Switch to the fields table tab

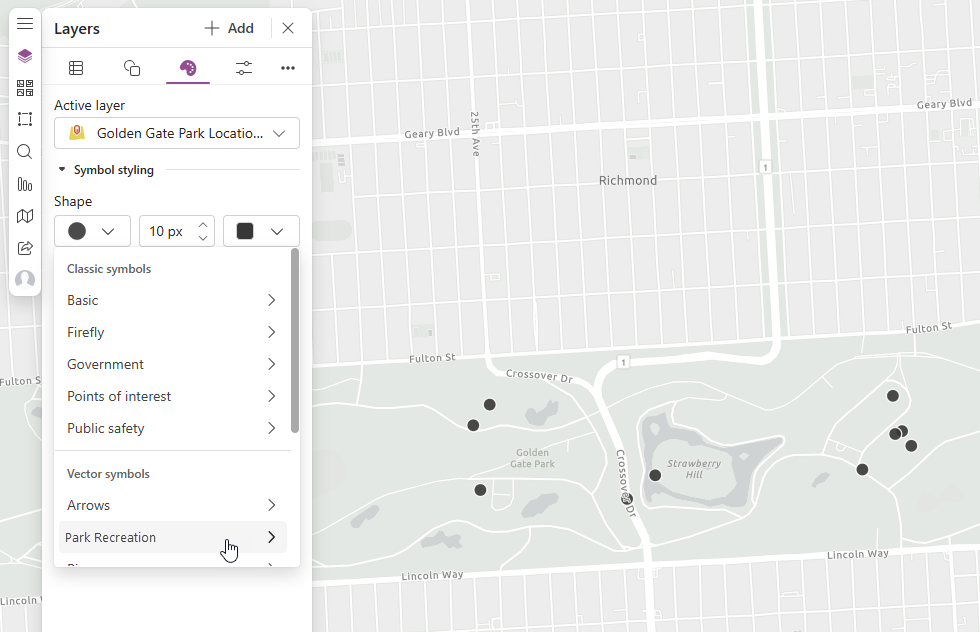click(76, 67)
